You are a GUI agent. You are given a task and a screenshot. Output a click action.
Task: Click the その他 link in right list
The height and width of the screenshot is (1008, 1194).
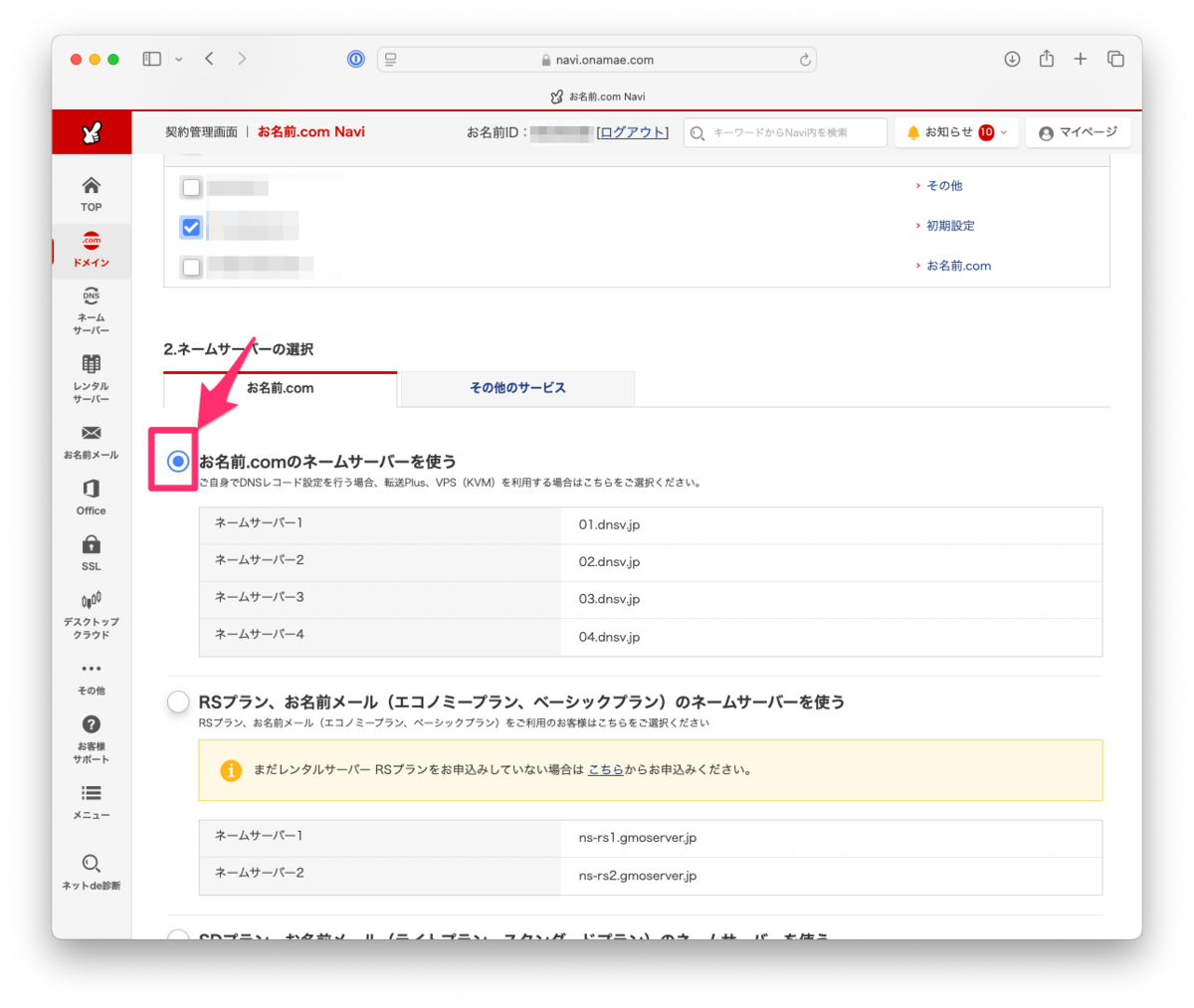(944, 186)
